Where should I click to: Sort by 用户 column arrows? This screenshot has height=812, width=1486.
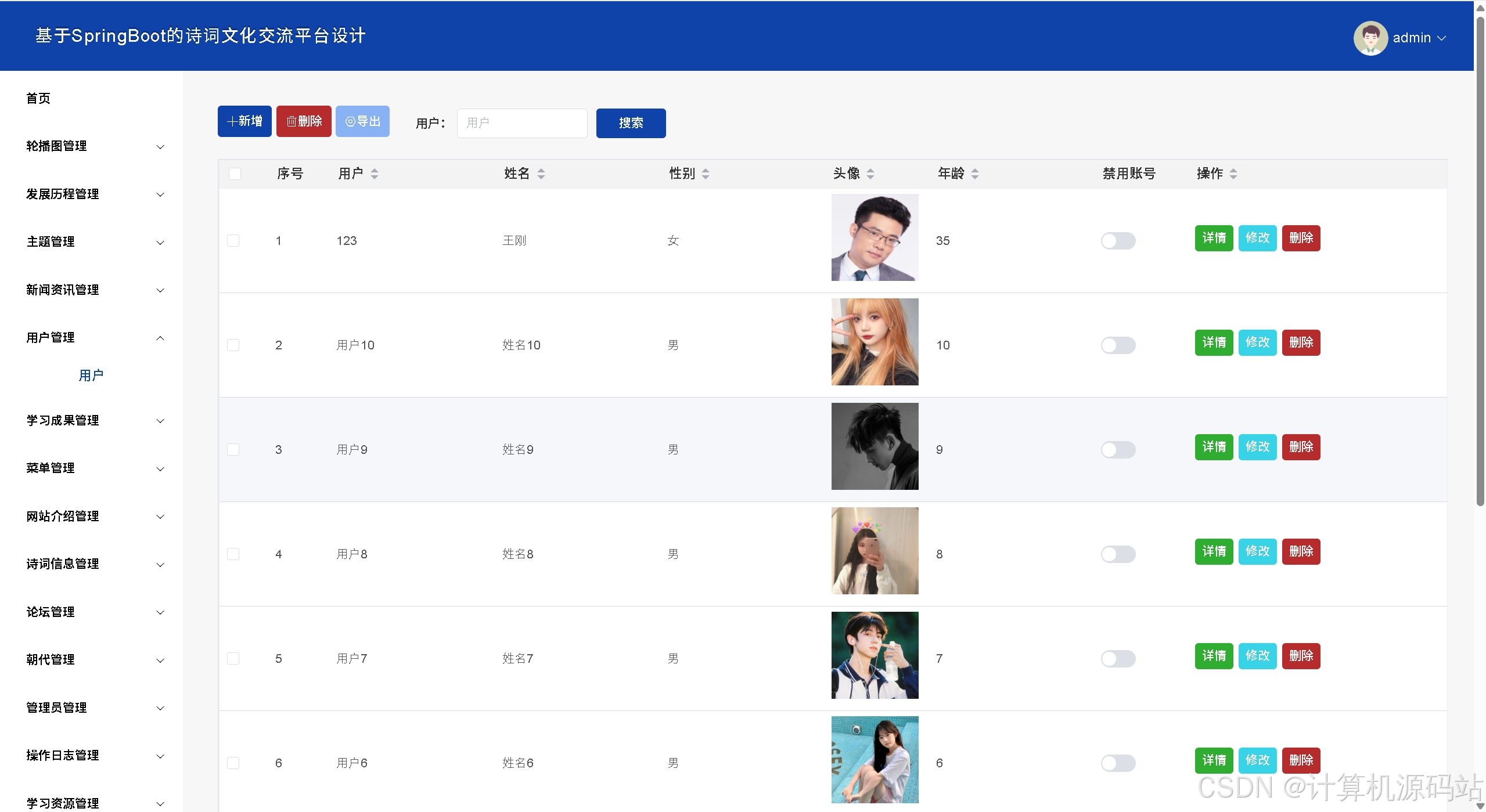coord(375,174)
